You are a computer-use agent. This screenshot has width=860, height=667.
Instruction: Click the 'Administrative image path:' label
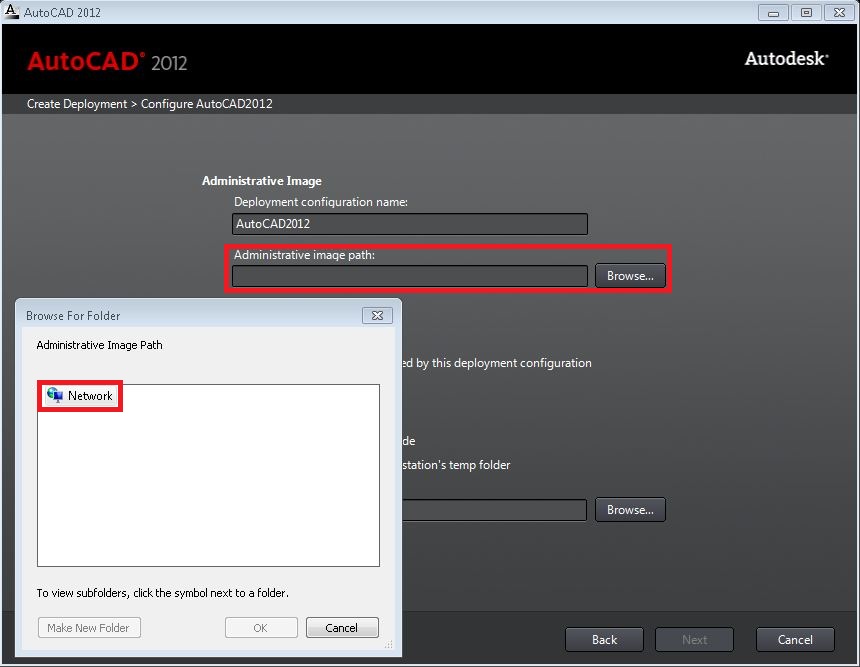[x=304, y=255]
